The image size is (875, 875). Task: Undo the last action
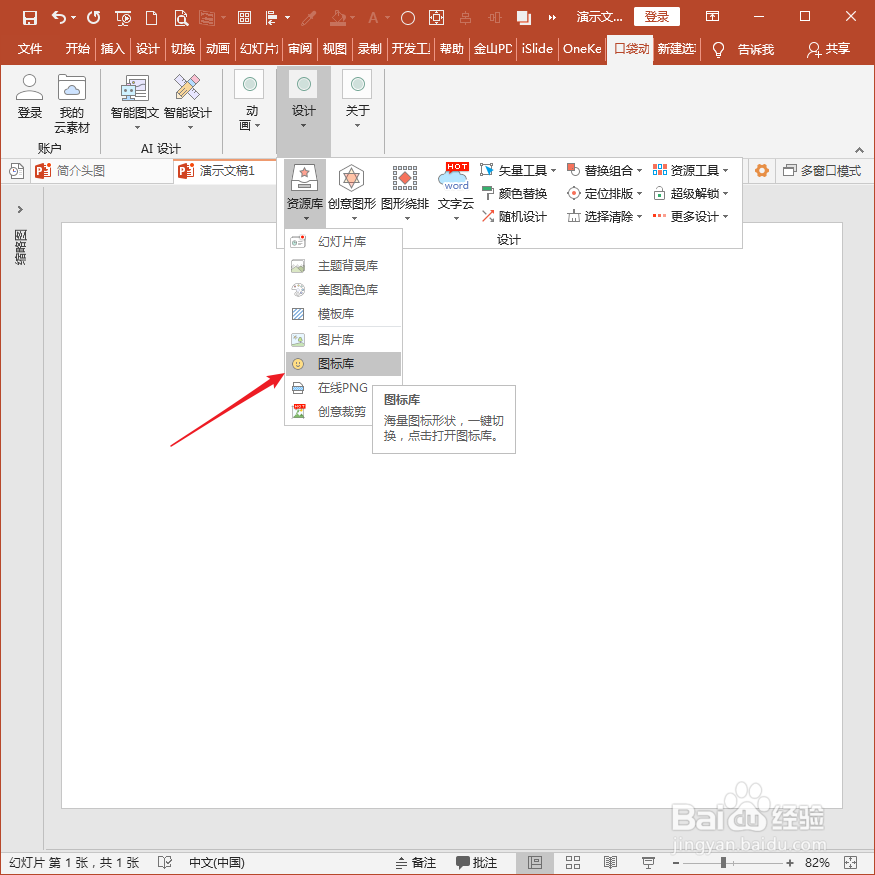(59, 18)
